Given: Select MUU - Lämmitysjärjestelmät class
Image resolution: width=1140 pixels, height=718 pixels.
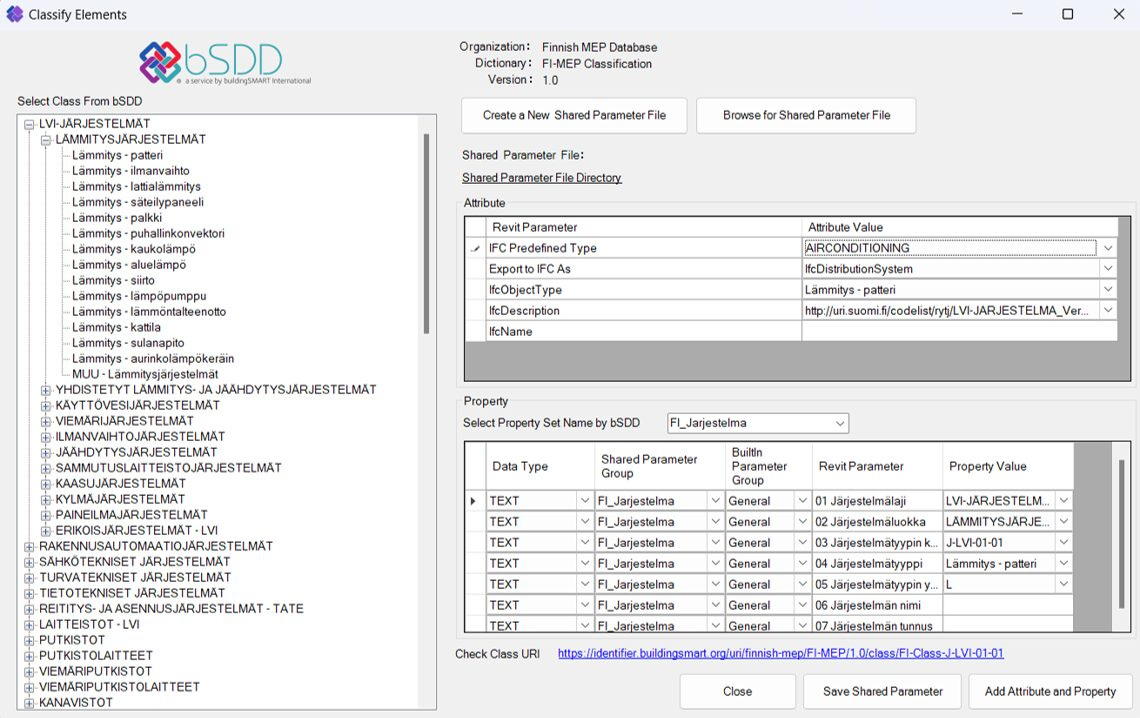Looking at the screenshot, I should click(145, 374).
